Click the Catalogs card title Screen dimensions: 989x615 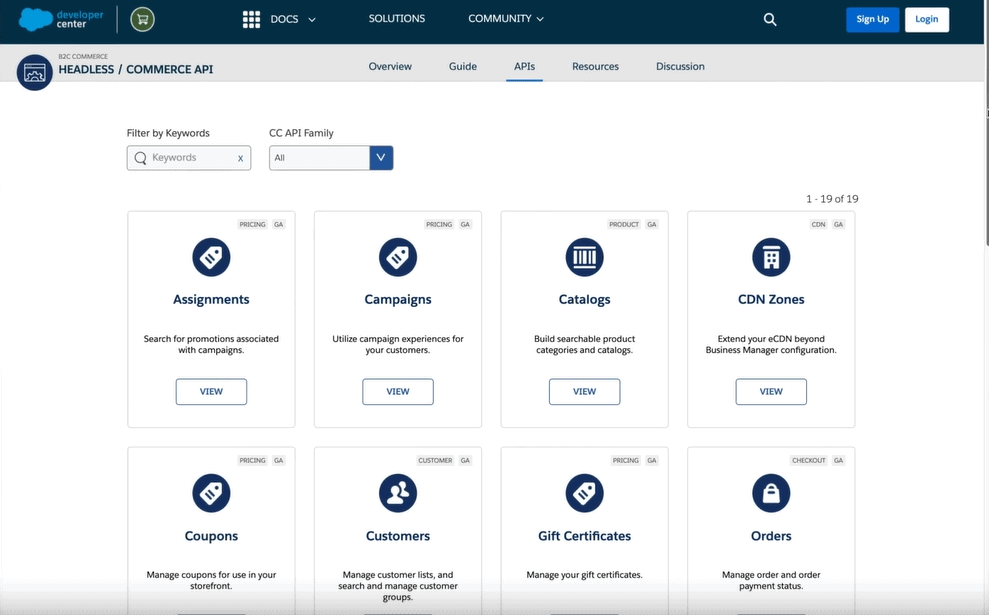pyautogui.click(x=585, y=300)
